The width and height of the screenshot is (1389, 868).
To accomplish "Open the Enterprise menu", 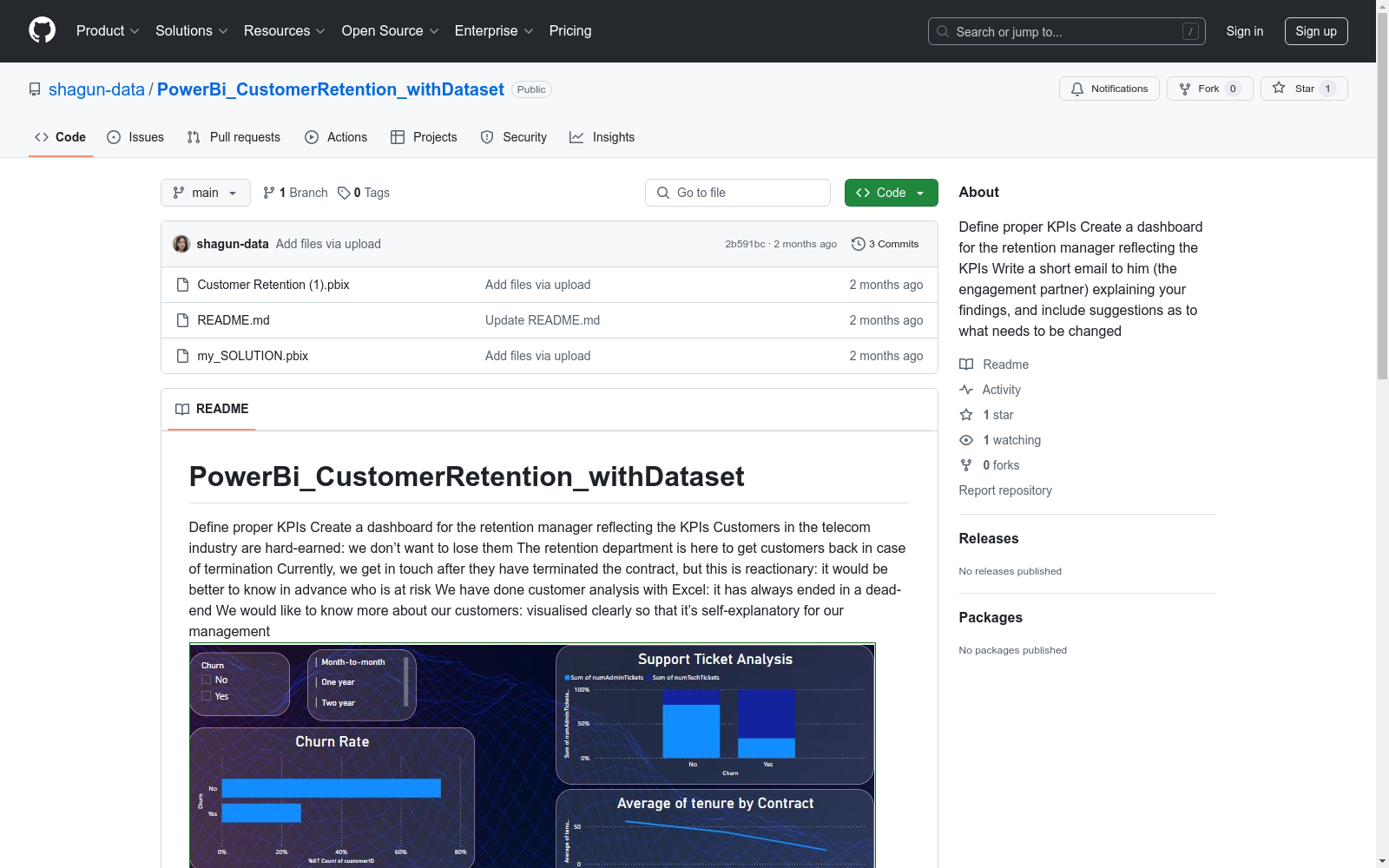I will point(494,31).
